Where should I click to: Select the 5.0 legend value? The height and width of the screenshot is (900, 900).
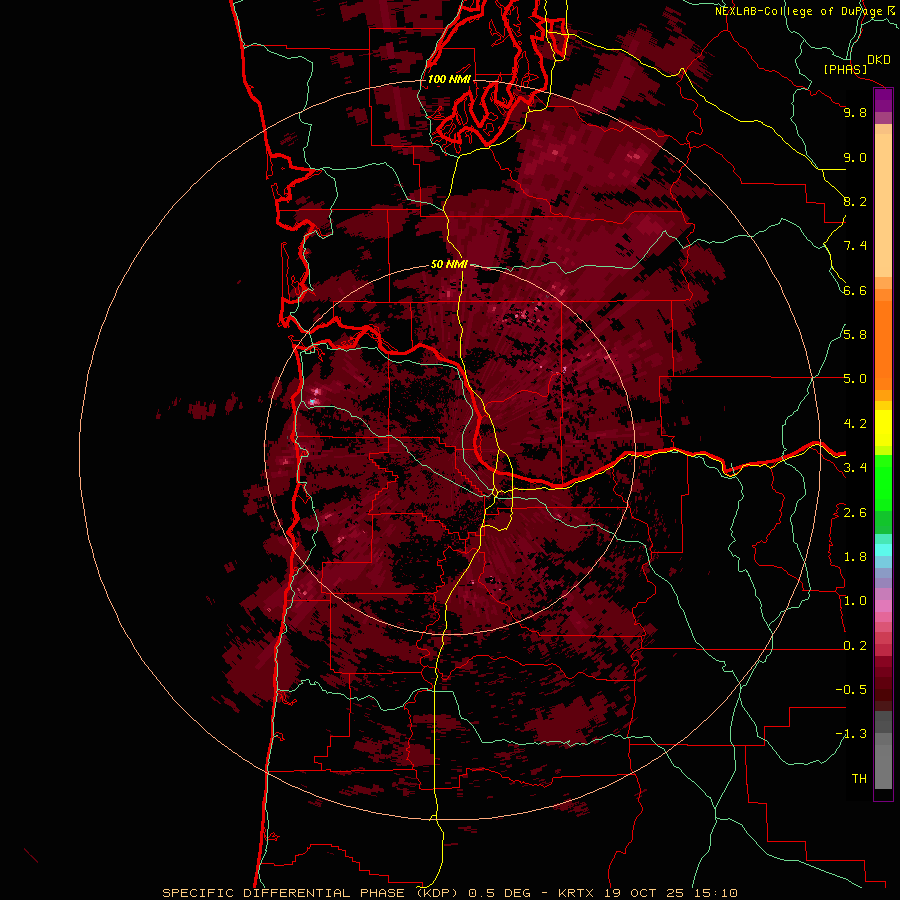click(855, 379)
